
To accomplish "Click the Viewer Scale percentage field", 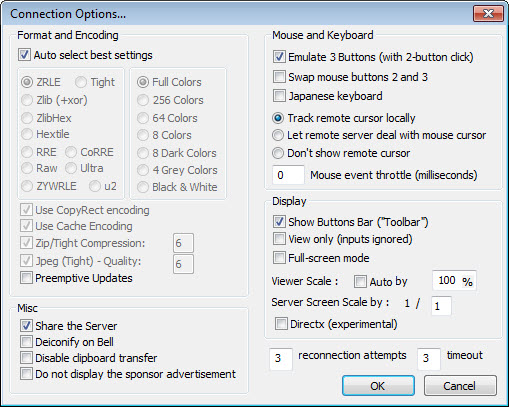I will point(454,281).
